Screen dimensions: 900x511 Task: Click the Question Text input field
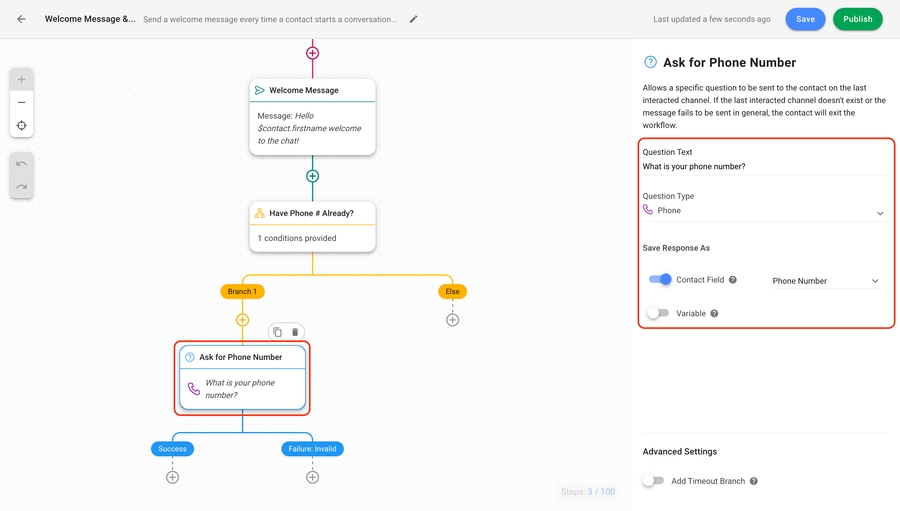[x=764, y=167]
